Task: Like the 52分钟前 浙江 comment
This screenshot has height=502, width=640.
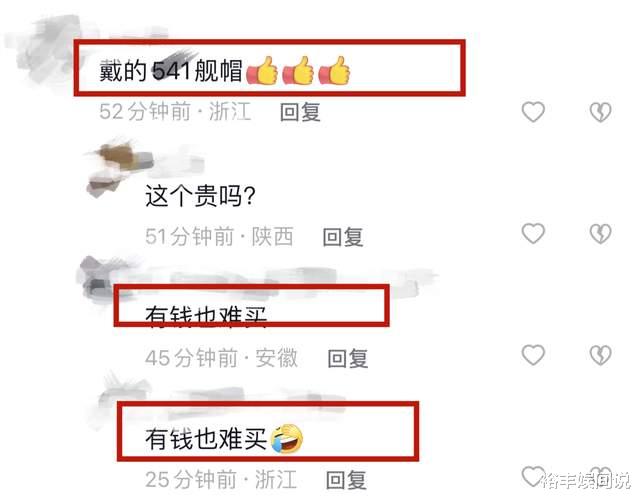Action: (533, 112)
